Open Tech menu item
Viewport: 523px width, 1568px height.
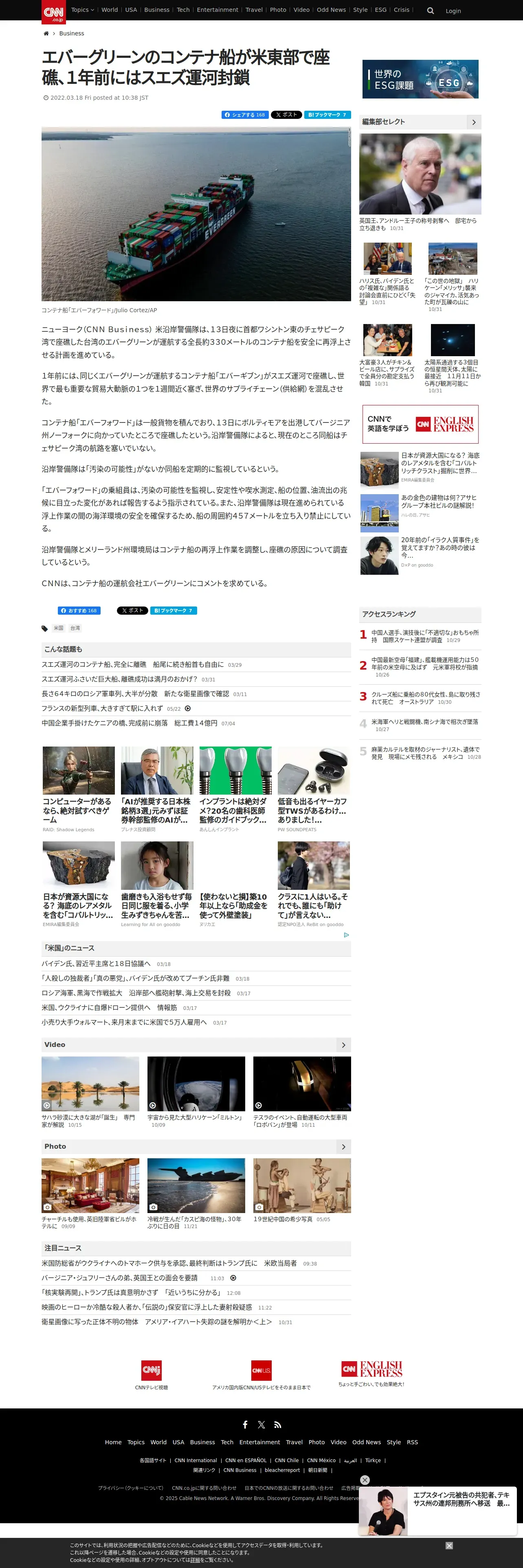[x=182, y=10]
